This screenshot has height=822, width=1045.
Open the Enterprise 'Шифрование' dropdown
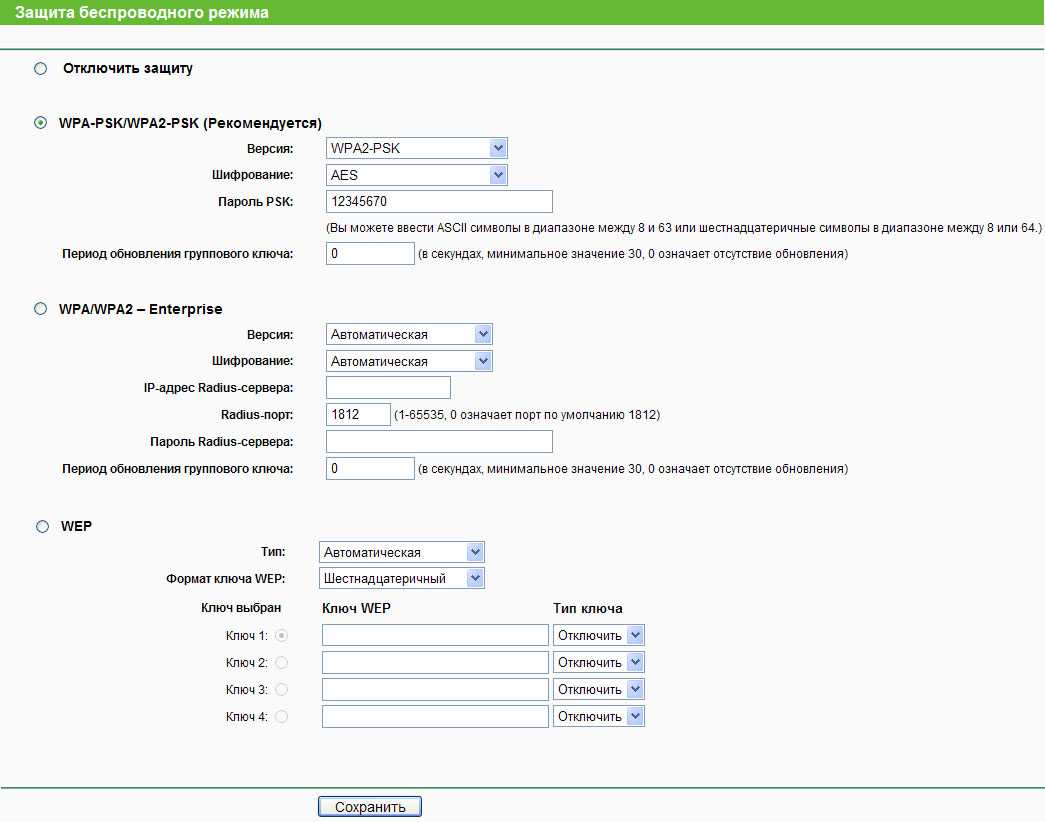point(409,361)
